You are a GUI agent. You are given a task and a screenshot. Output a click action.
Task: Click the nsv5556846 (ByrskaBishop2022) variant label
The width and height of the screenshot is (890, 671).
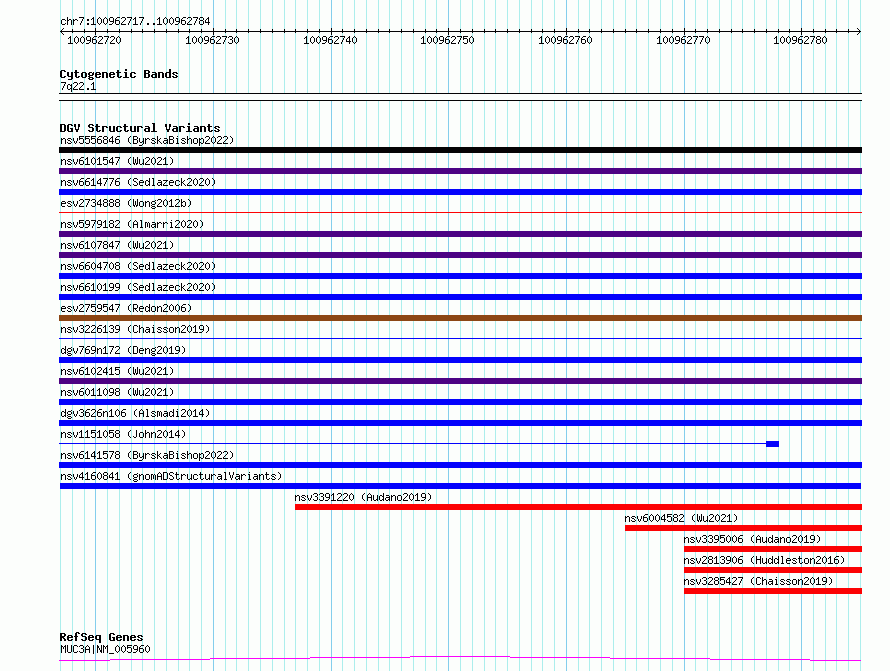[147, 140]
